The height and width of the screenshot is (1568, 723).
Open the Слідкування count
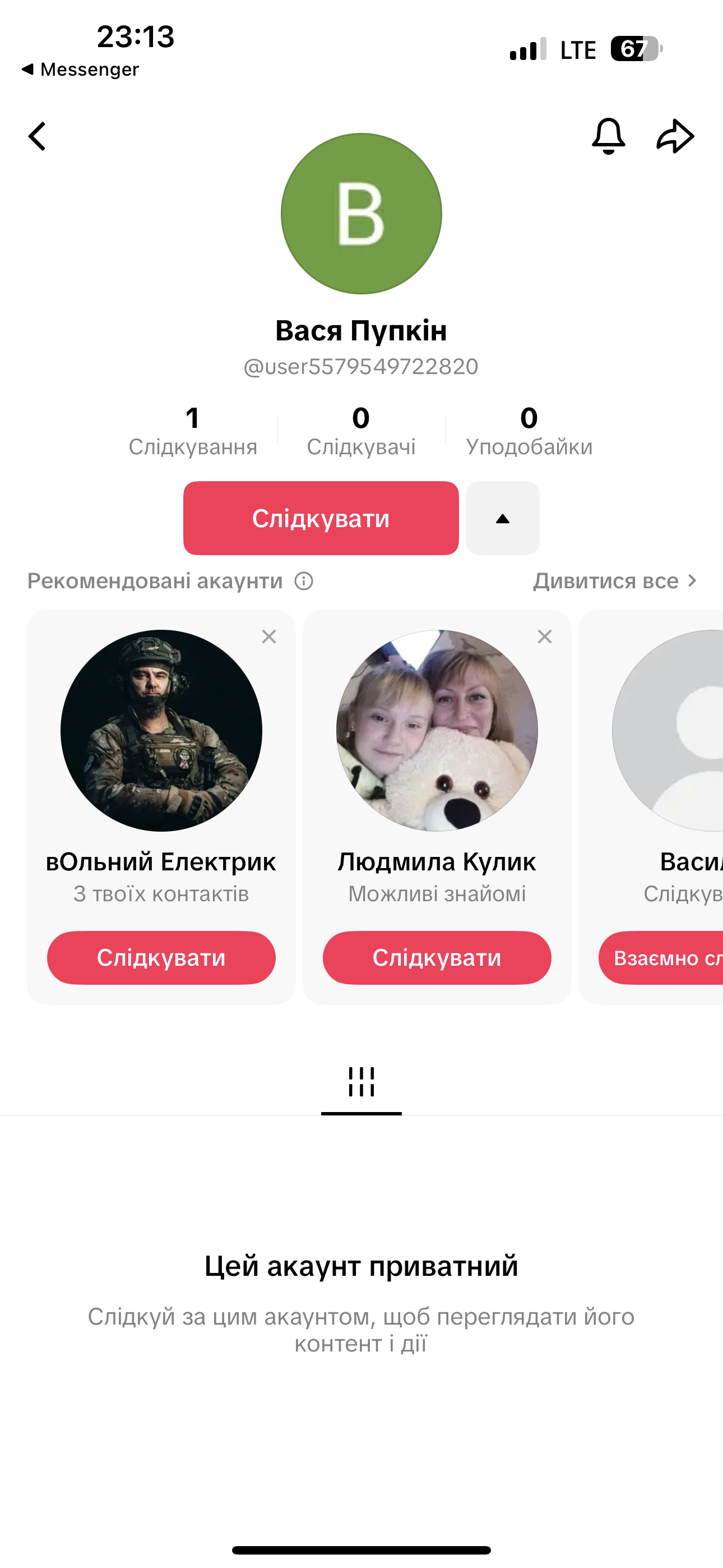(193, 431)
